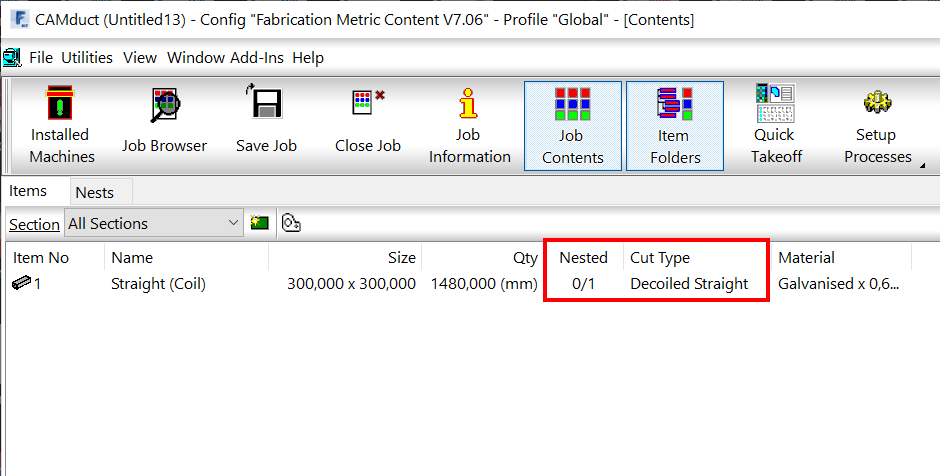Open the View menu
Viewport: 940px width, 476px height.
pyautogui.click(x=140, y=58)
